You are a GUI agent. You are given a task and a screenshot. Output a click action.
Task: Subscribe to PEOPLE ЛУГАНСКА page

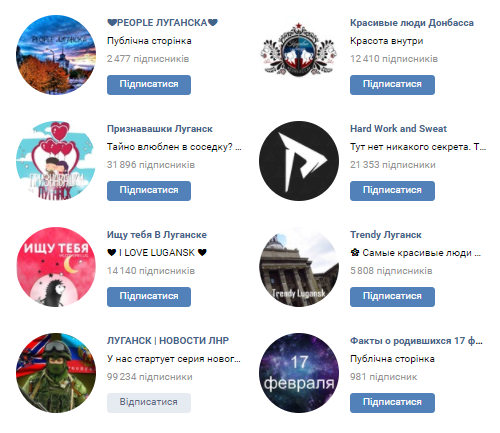coord(149,85)
